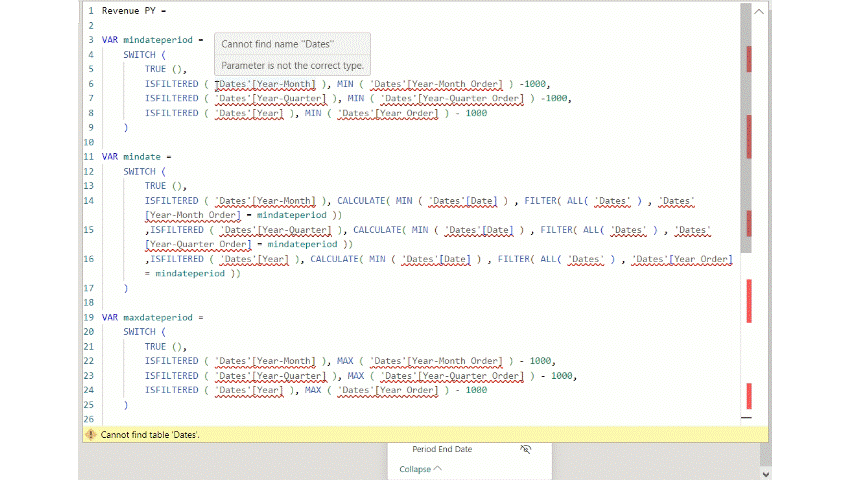This screenshot has width=853, height=480.
Task: Click the scroll-down arrow at bottom right
Action: point(766,473)
